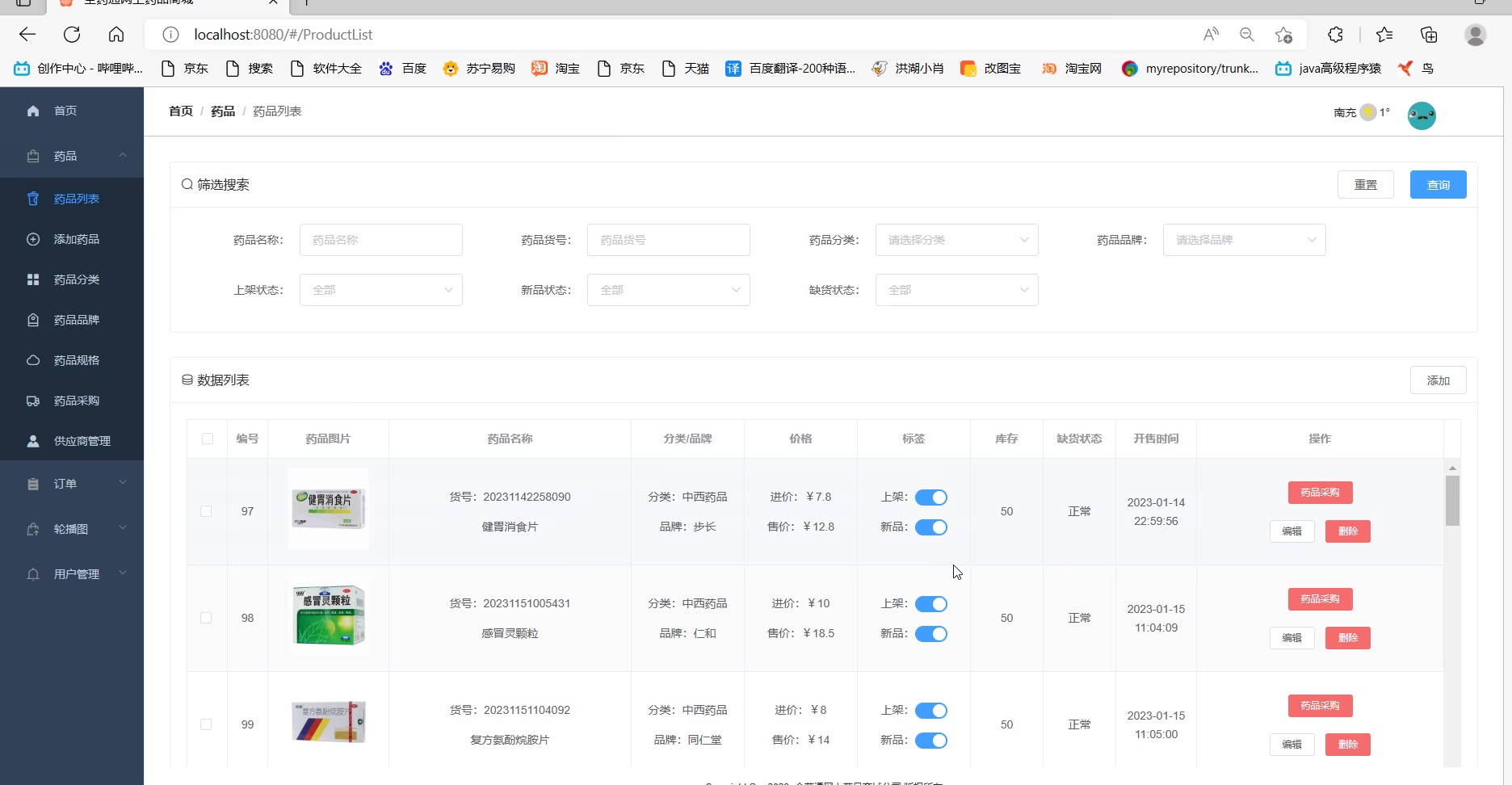
Task: Open the 苏宁易购 bookmark
Action: pos(479,69)
